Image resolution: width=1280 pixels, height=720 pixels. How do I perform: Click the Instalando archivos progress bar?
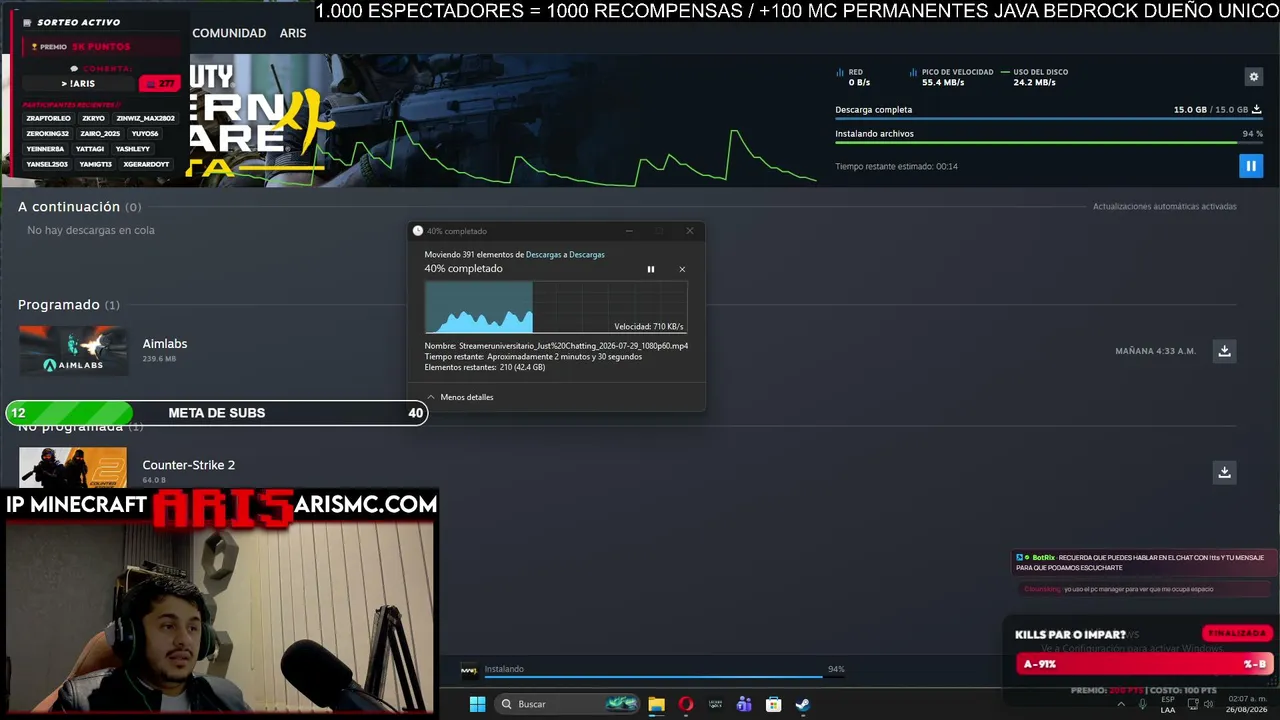[x=1049, y=143]
